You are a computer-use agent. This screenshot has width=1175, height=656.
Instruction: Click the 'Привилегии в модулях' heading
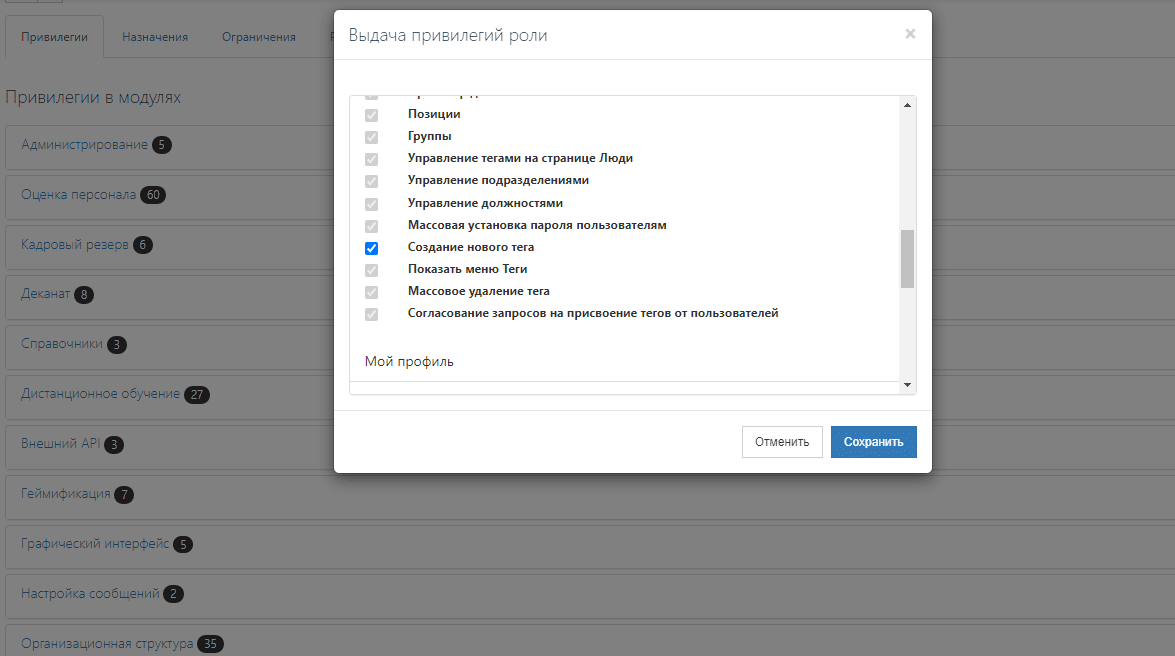[x=93, y=97]
